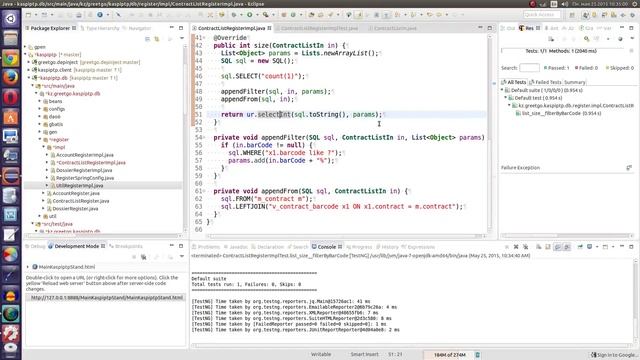Image resolution: width=640 pixels, height=360 pixels.
Task: Open the All Tests tab in TestNG results
Action: (514, 82)
